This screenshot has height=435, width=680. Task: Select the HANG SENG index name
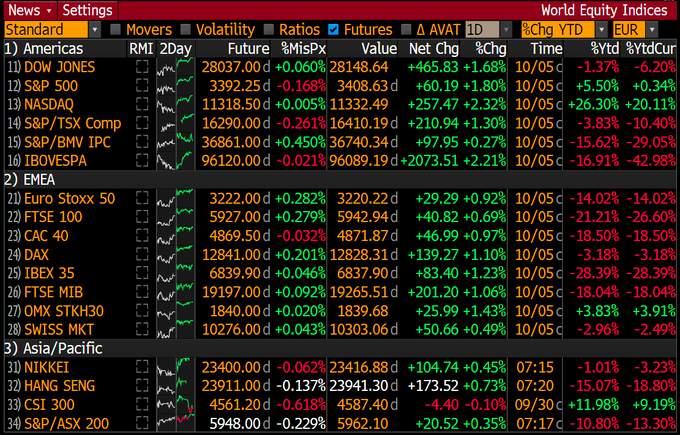click(59, 386)
